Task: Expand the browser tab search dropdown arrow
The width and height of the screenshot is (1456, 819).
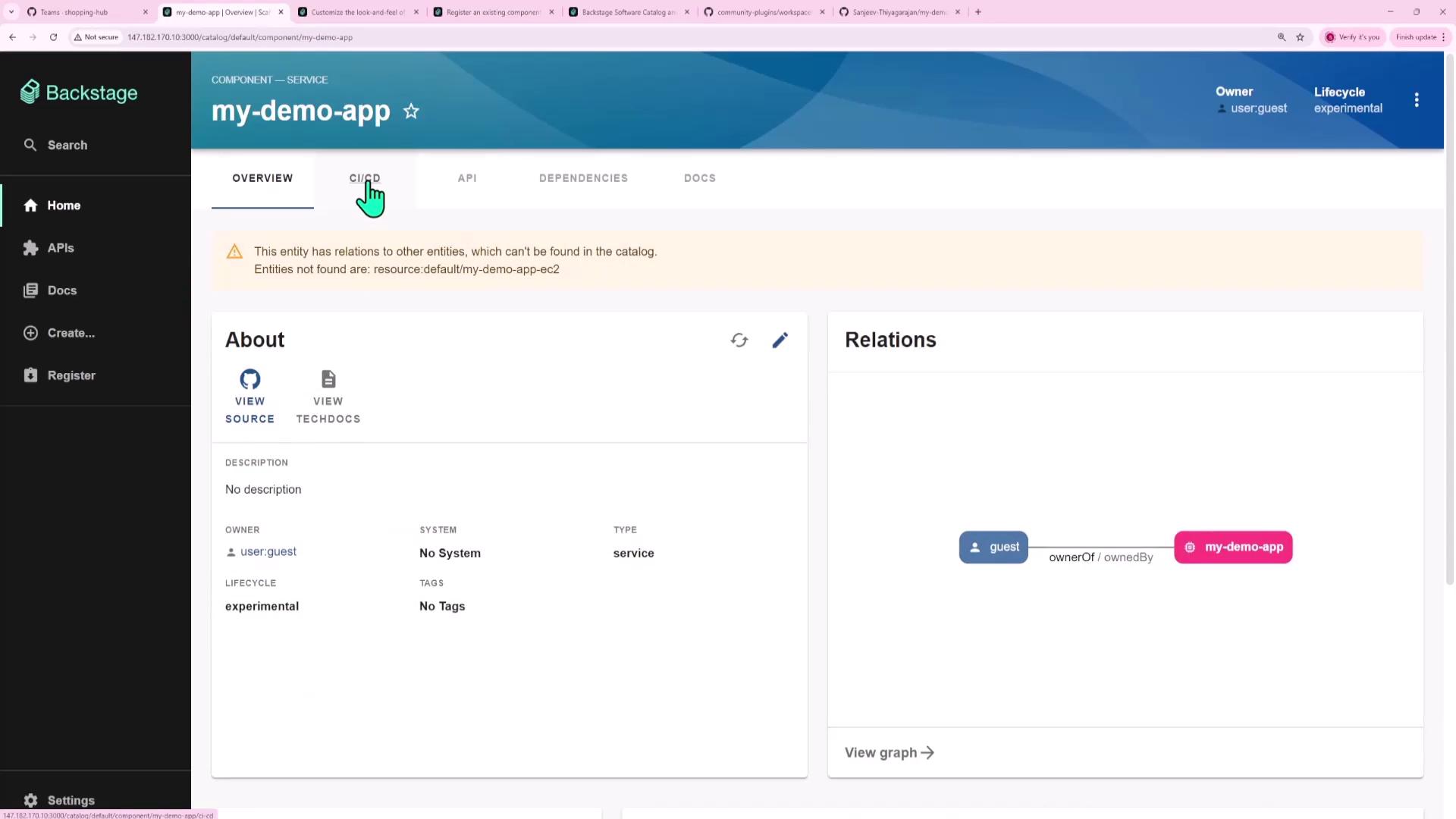Action: [11, 12]
